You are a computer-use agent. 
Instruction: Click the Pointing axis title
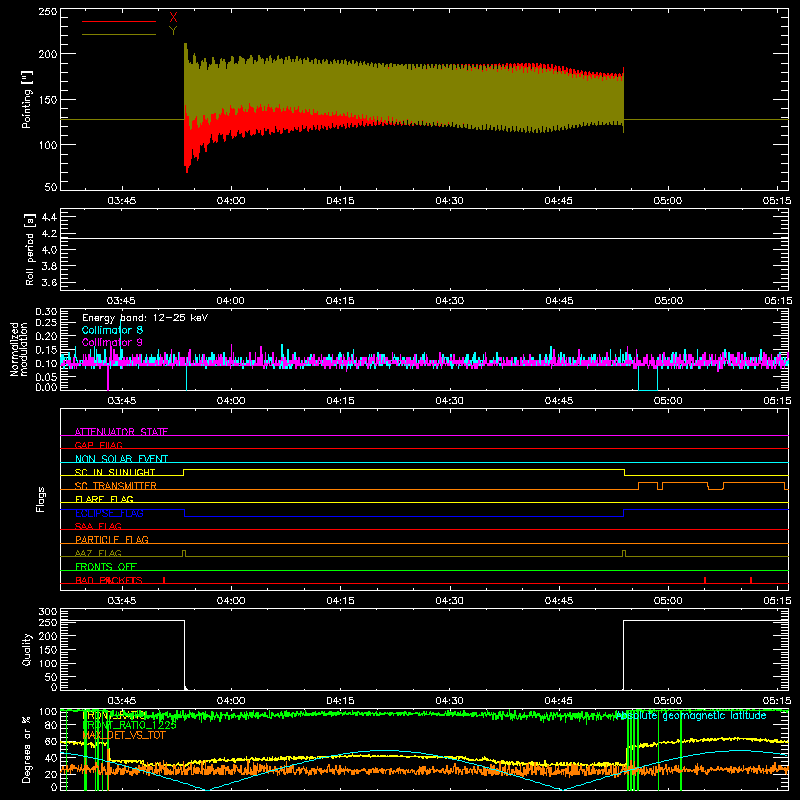point(27,99)
